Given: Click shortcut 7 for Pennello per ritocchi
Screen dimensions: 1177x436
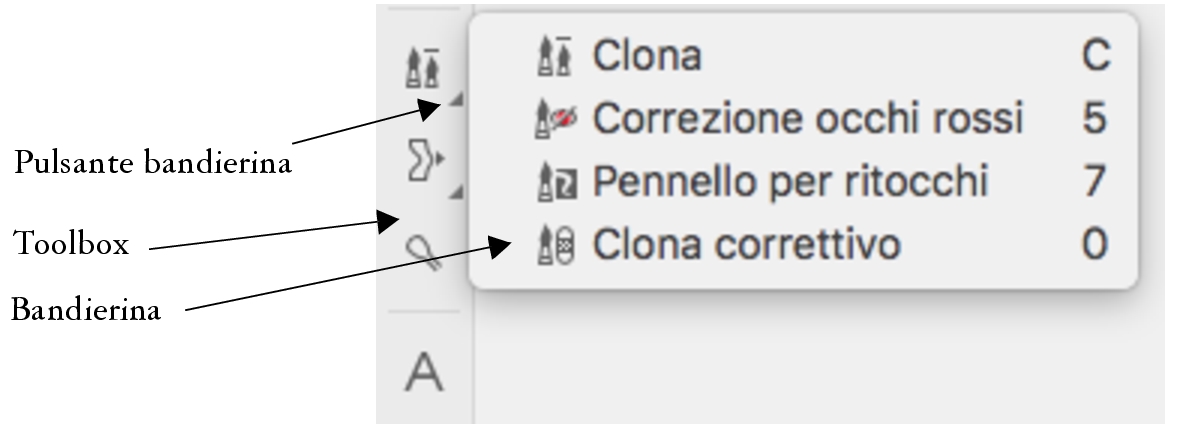Looking at the screenshot, I should click(x=1096, y=182).
